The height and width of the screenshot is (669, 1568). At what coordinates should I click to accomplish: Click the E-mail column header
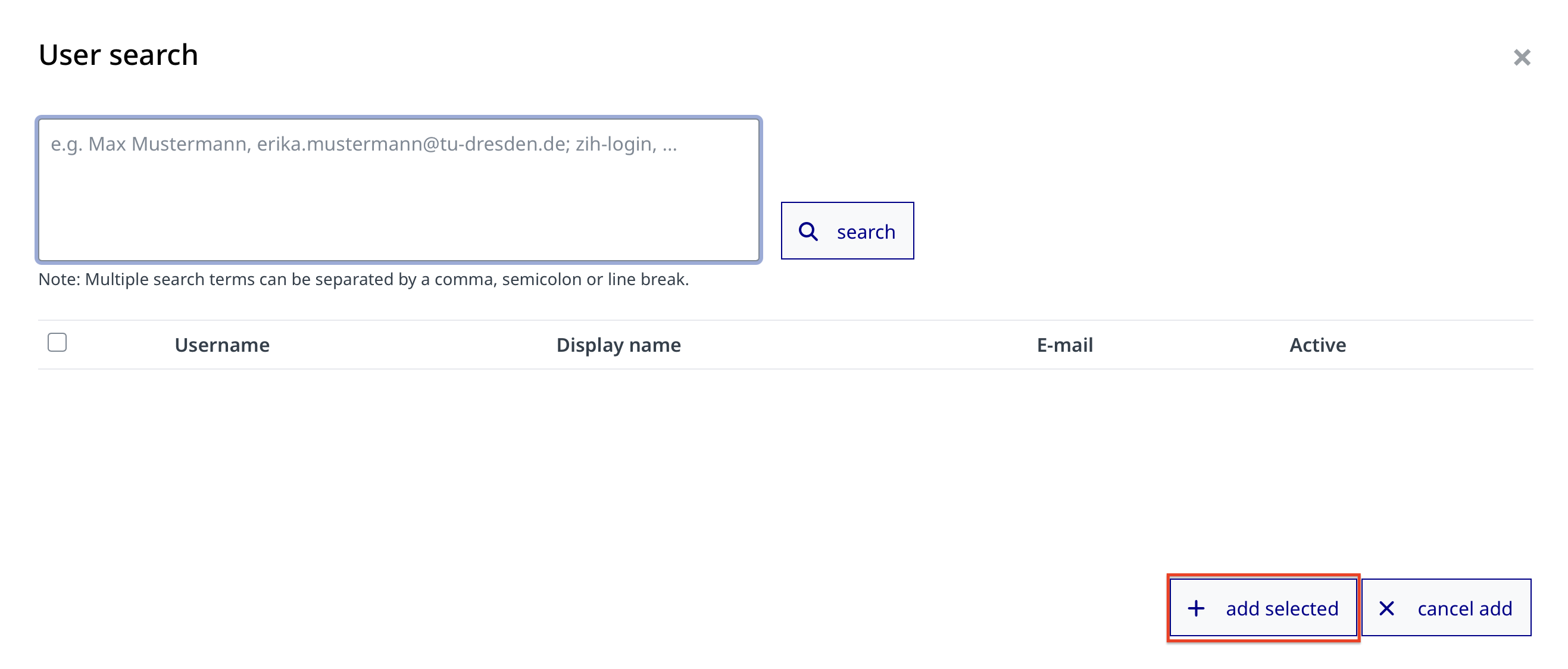pyautogui.click(x=1064, y=345)
